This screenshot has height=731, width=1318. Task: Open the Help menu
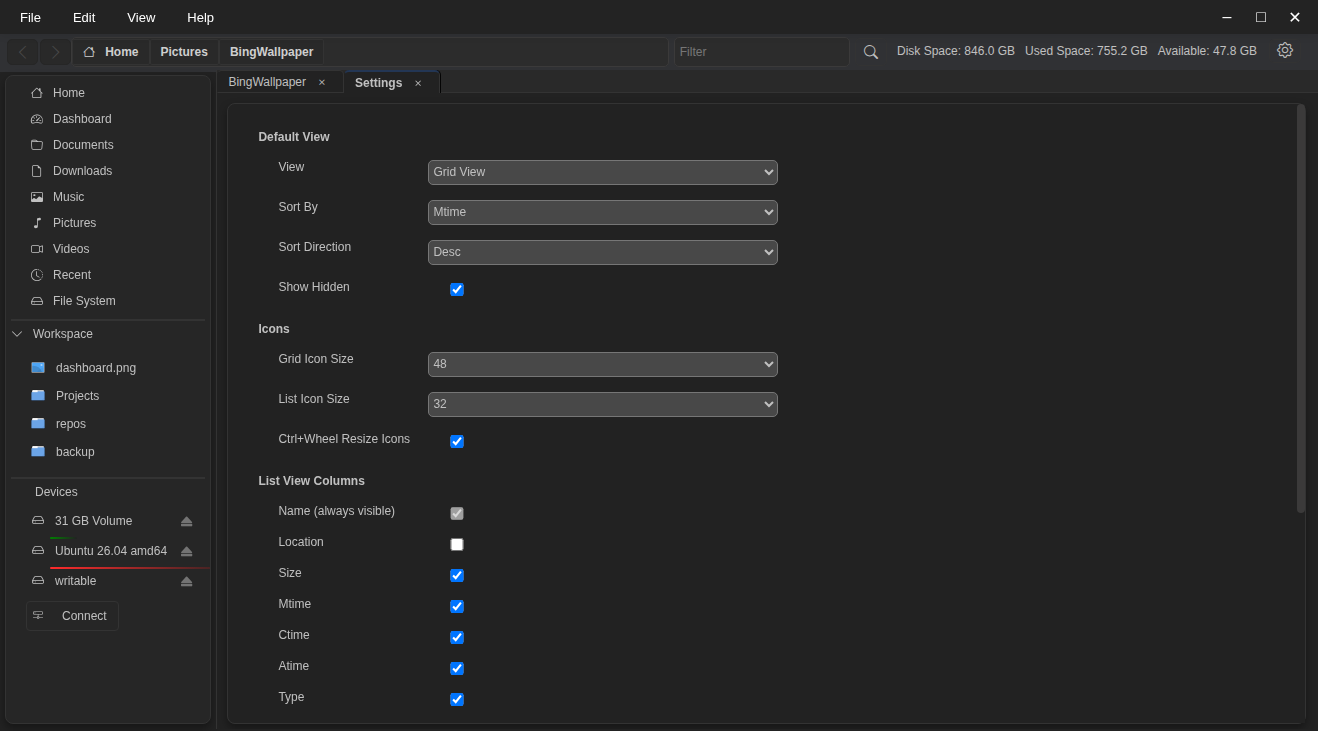[200, 17]
